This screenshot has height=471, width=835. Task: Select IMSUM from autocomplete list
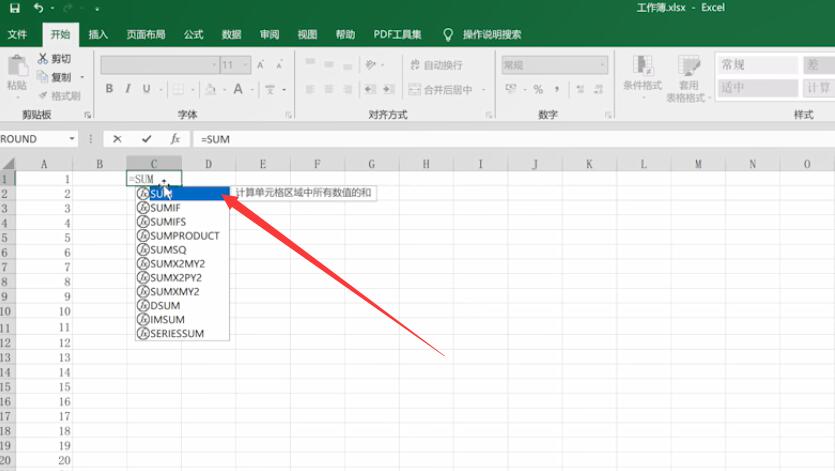(183, 319)
